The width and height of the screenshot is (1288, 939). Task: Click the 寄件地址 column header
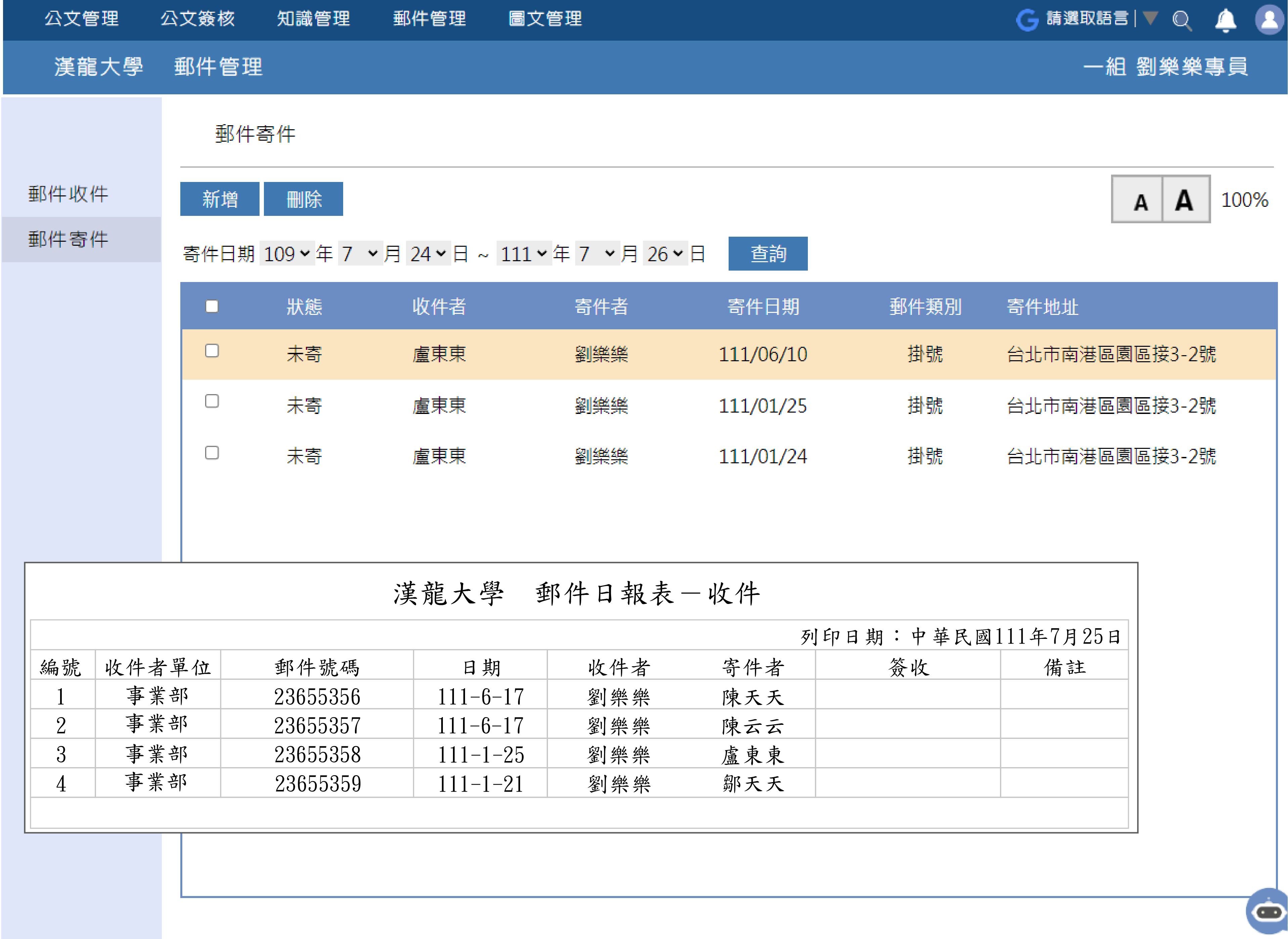tap(1043, 307)
